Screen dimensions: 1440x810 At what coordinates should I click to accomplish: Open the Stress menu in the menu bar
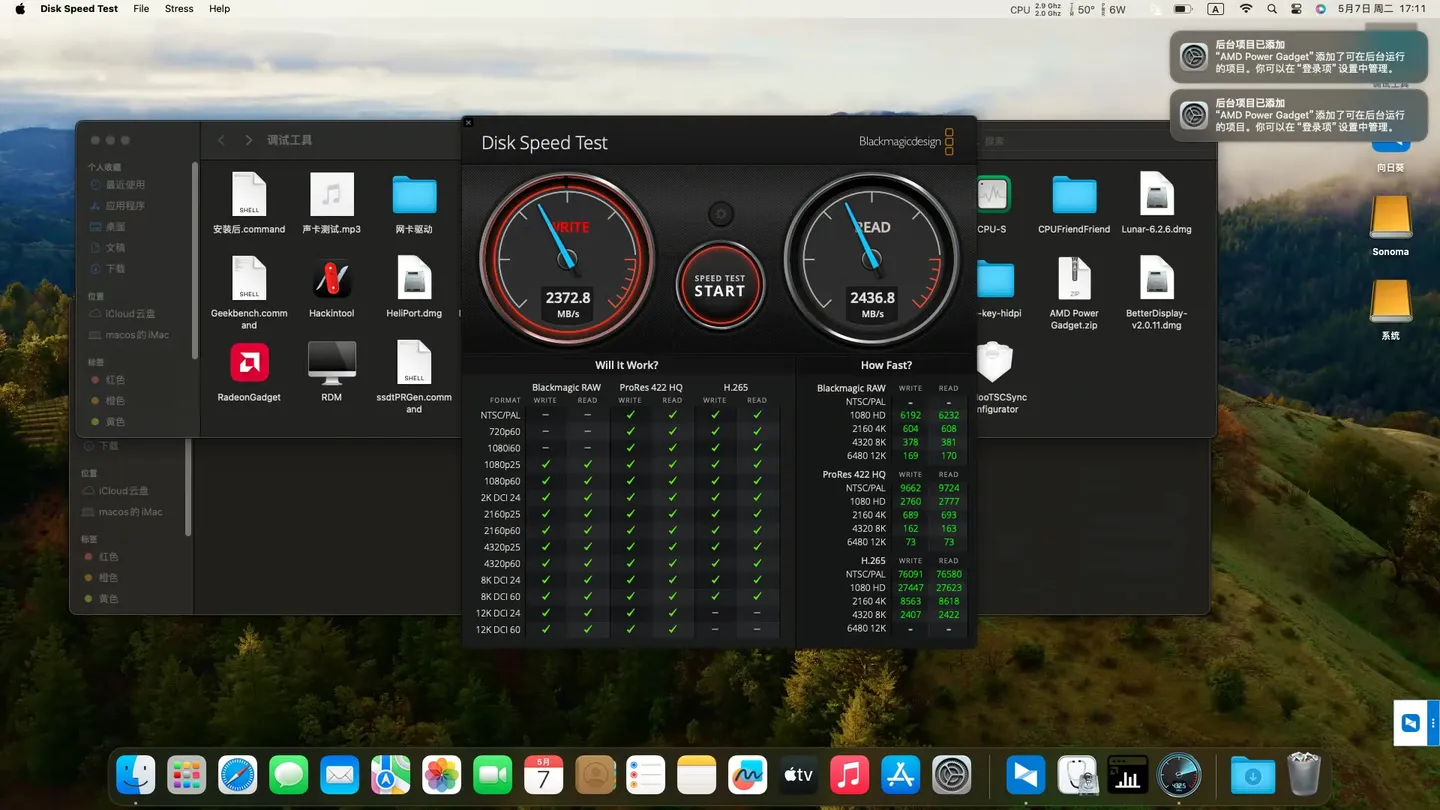click(x=178, y=9)
